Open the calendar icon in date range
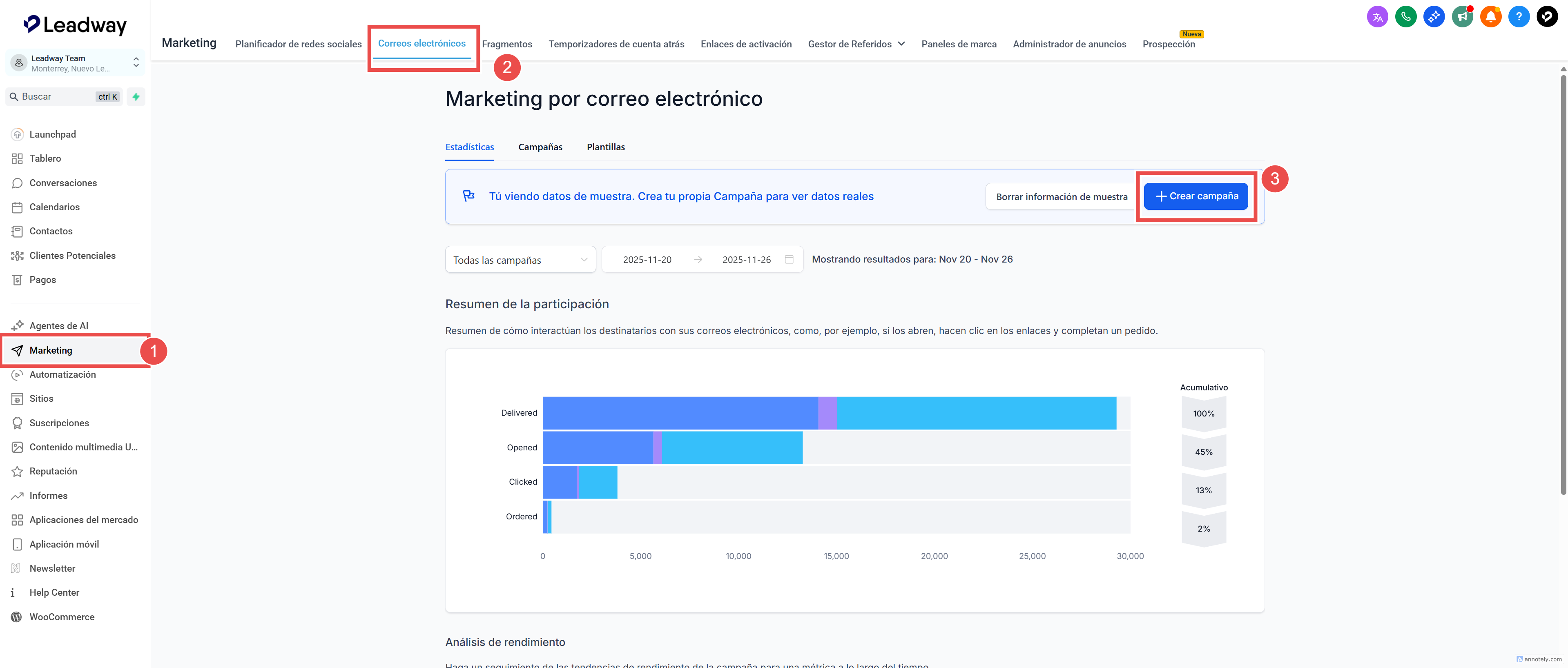The width and height of the screenshot is (1568, 668). [789, 260]
